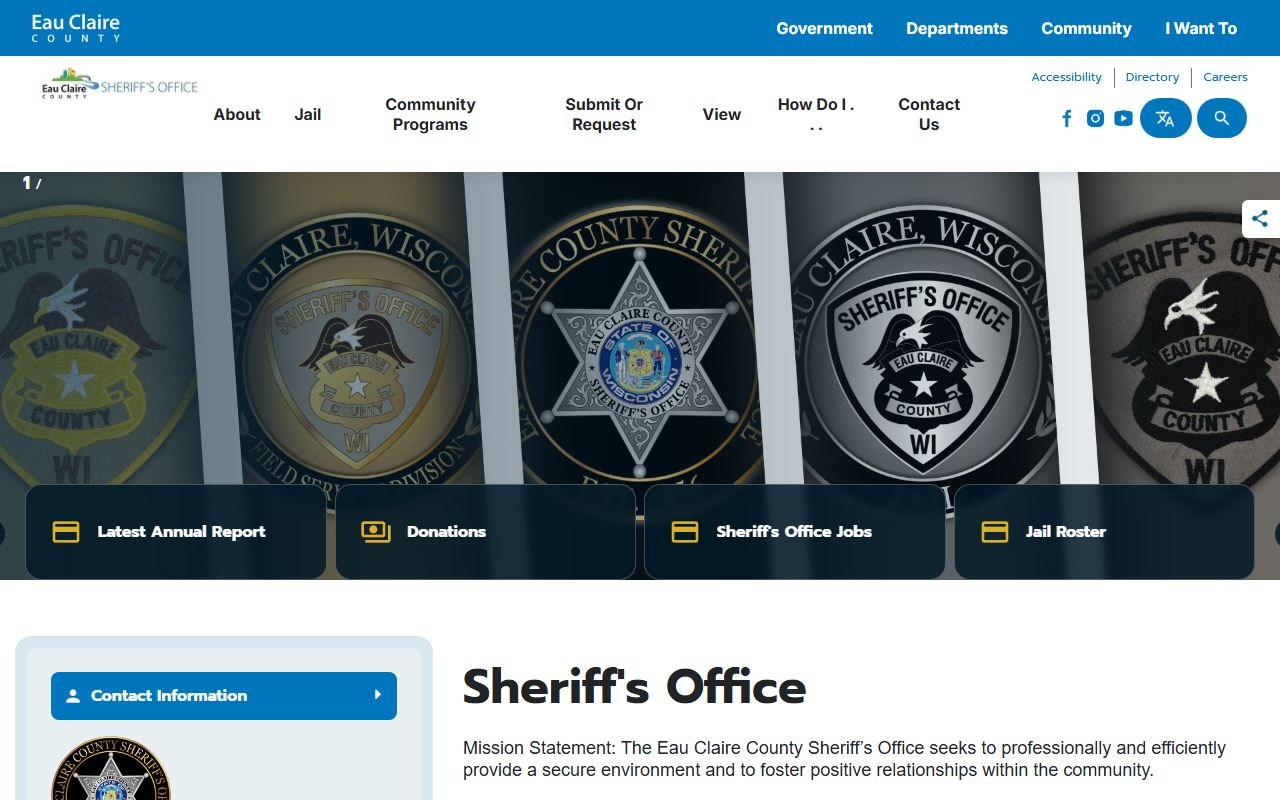Click the card icon beside Sheriff's Office Jobs

tap(685, 532)
